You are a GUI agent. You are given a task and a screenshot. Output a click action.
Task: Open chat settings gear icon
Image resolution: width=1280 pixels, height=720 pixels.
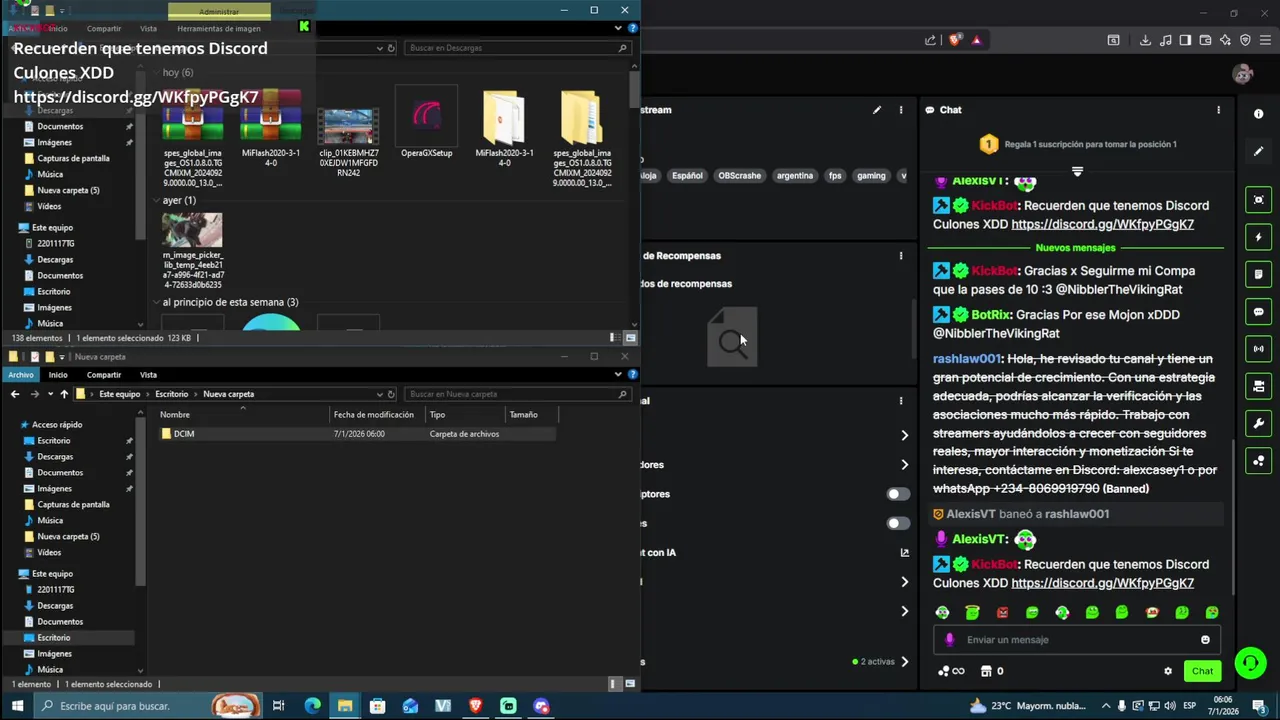coord(1168,671)
